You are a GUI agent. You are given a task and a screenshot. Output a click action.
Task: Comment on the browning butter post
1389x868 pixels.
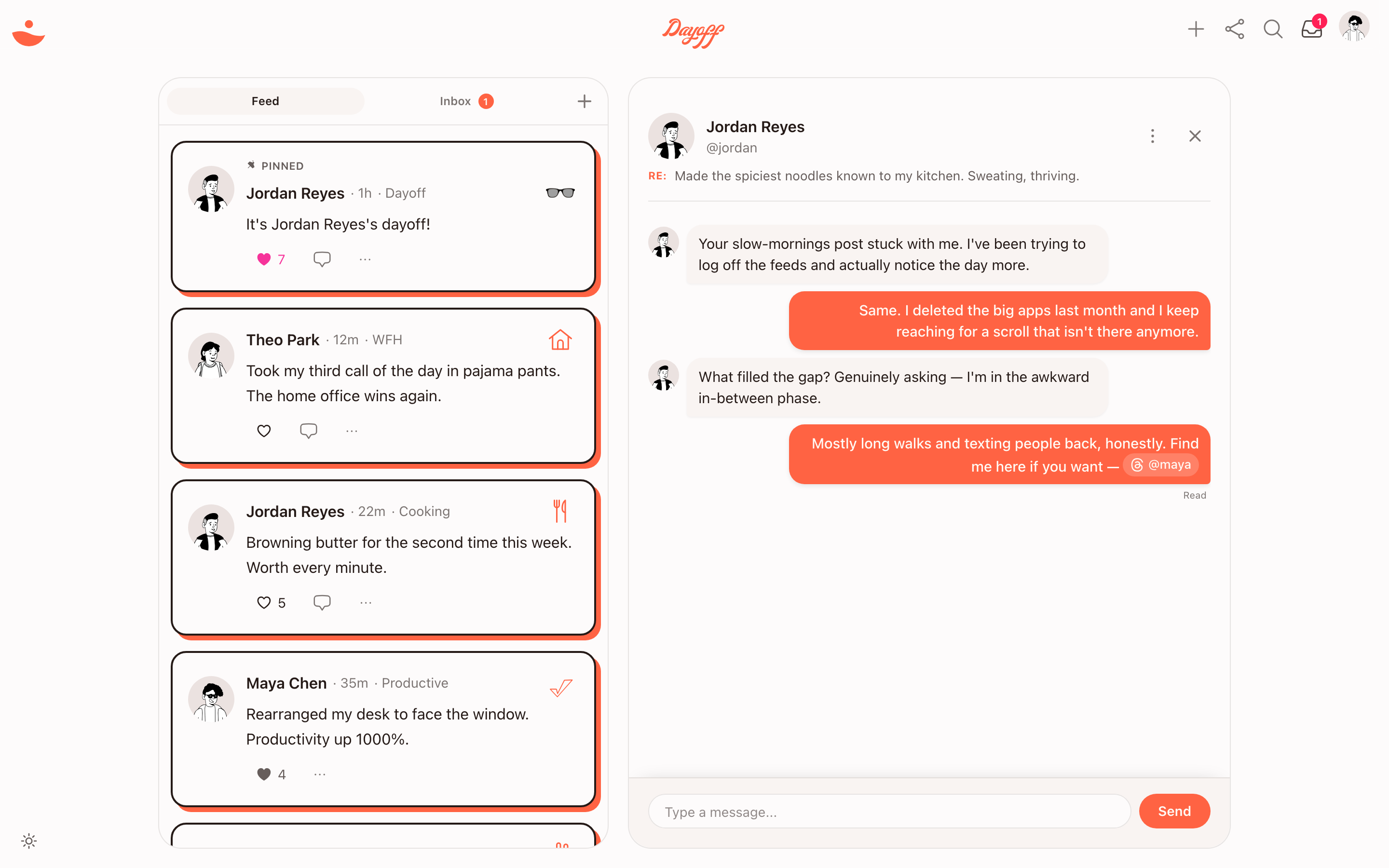click(322, 603)
